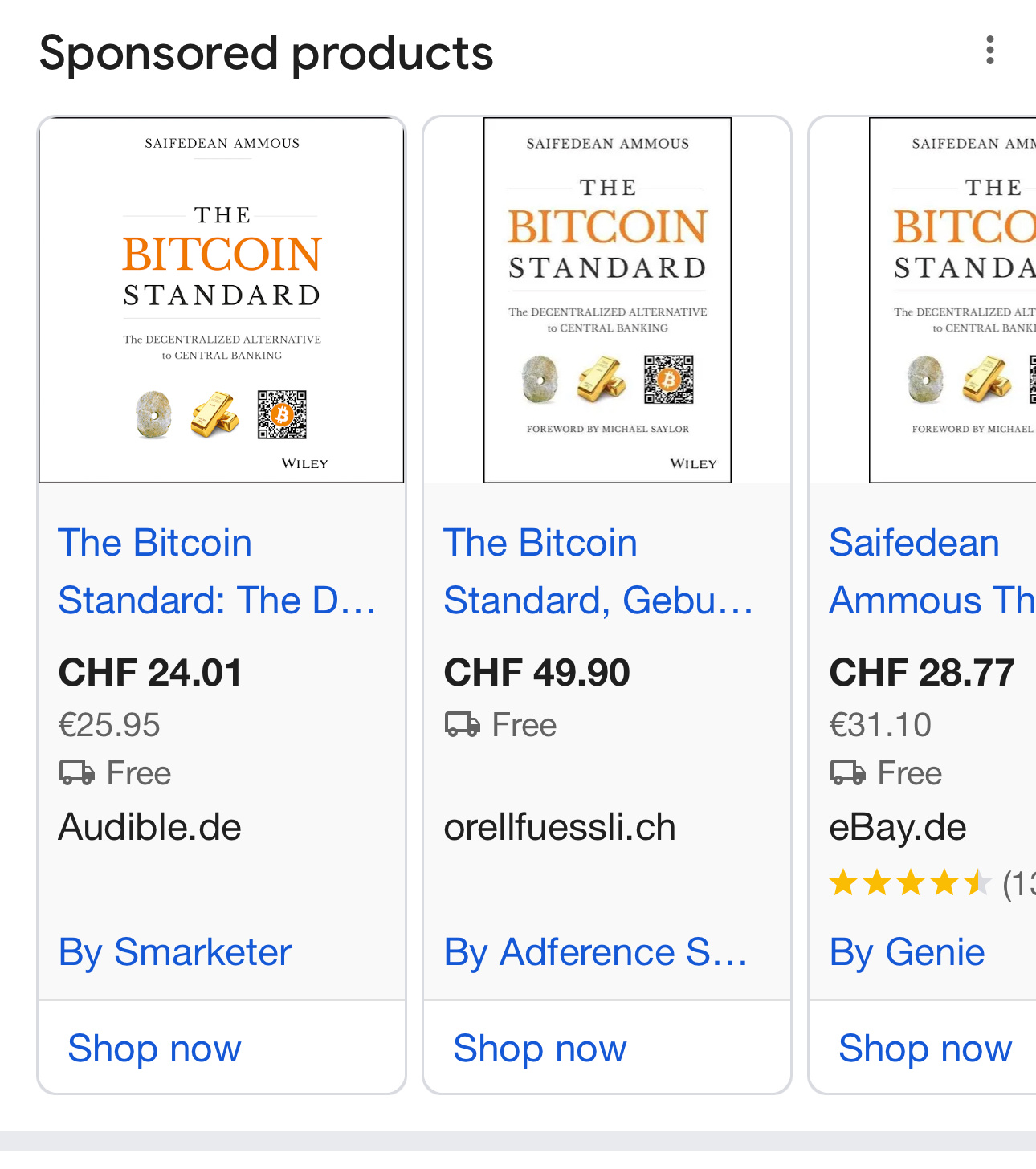Open 'Saifedean Ammous Th' product title link

[x=932, y=571]
